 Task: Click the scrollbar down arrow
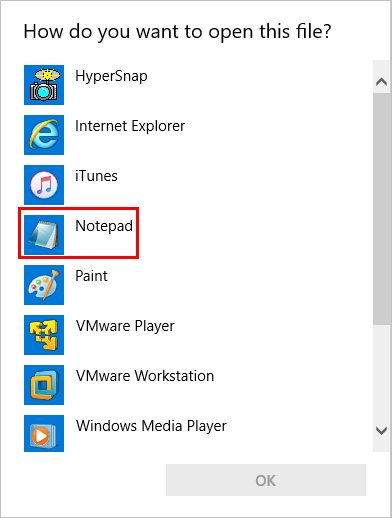(381, 431)
